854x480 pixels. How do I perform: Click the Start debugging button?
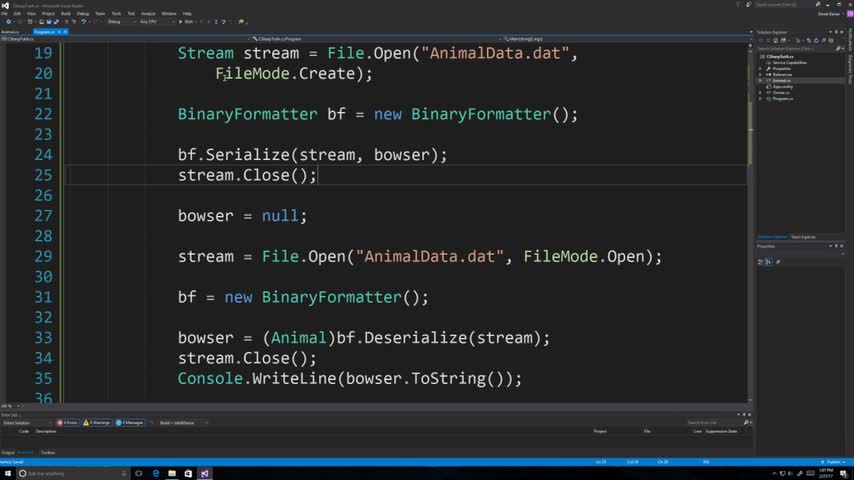pos(187,22)
